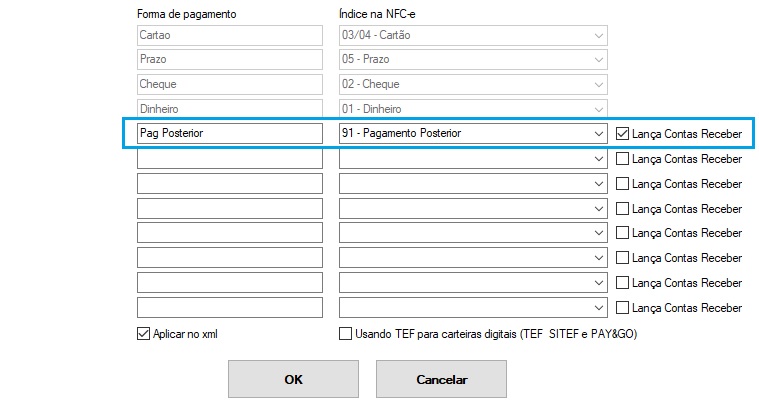
Task: Open the 05 - Prazo index dropdown
Action: [x=598, y=60]
